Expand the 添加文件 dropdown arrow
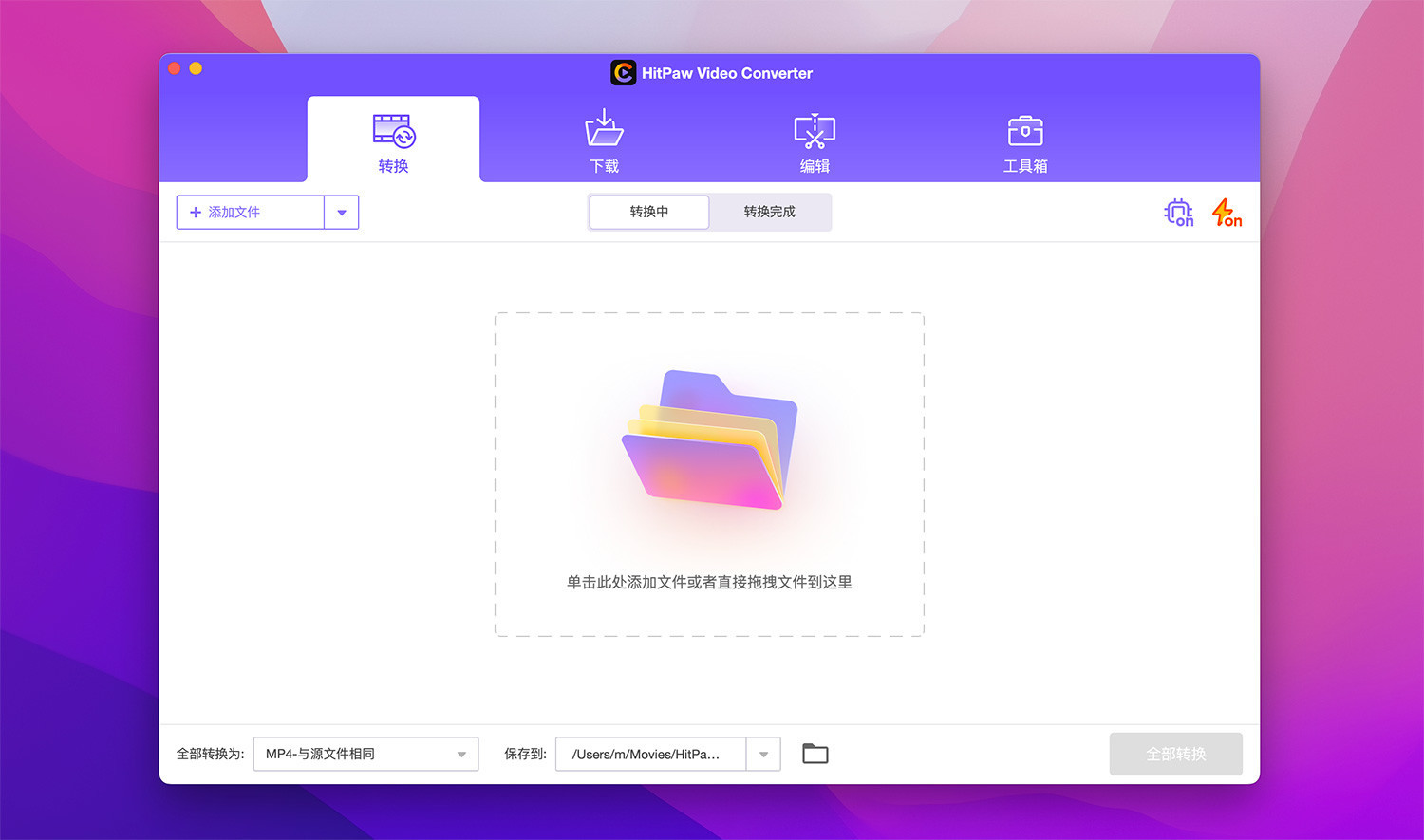Viewport: 1424px width, 840px height. [342, 212]
